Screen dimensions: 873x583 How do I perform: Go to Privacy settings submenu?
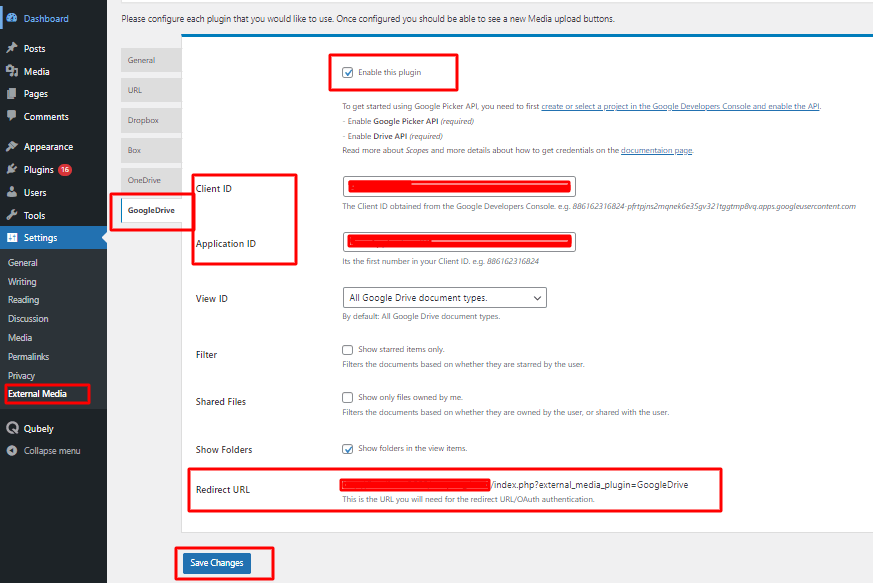[22, 375]
